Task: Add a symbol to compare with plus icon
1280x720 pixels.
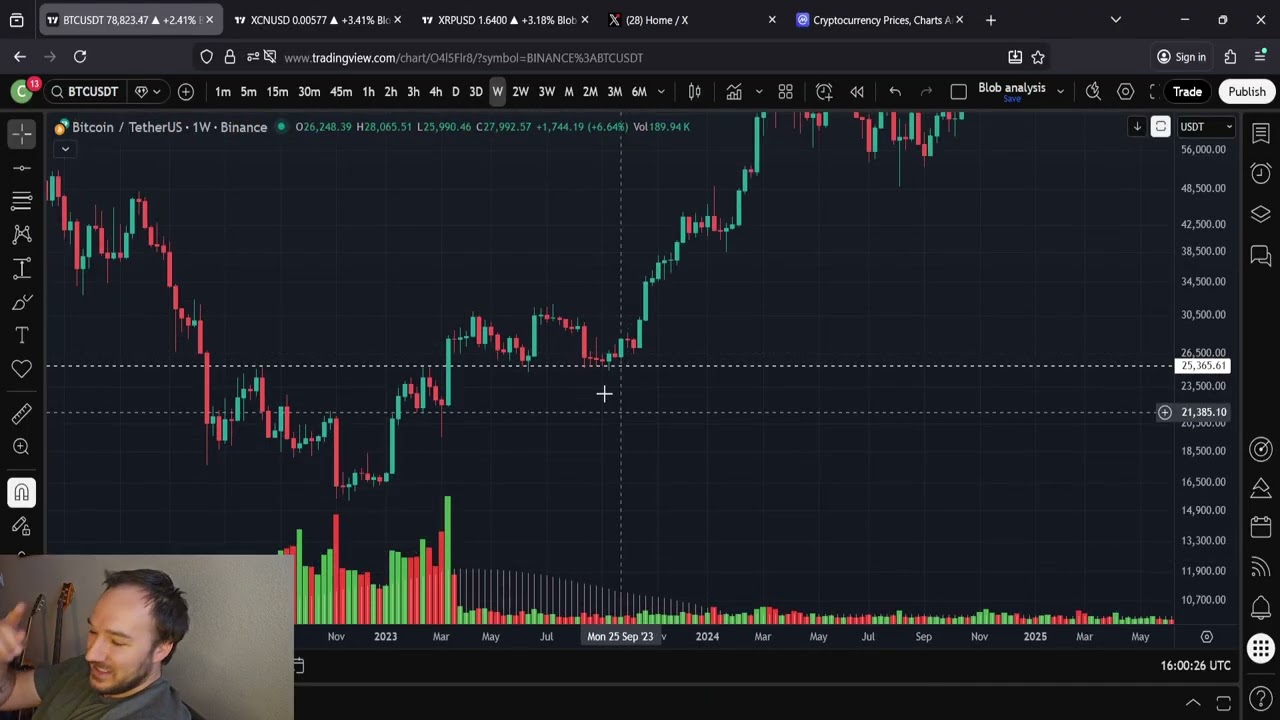Action: pos(186,92)
